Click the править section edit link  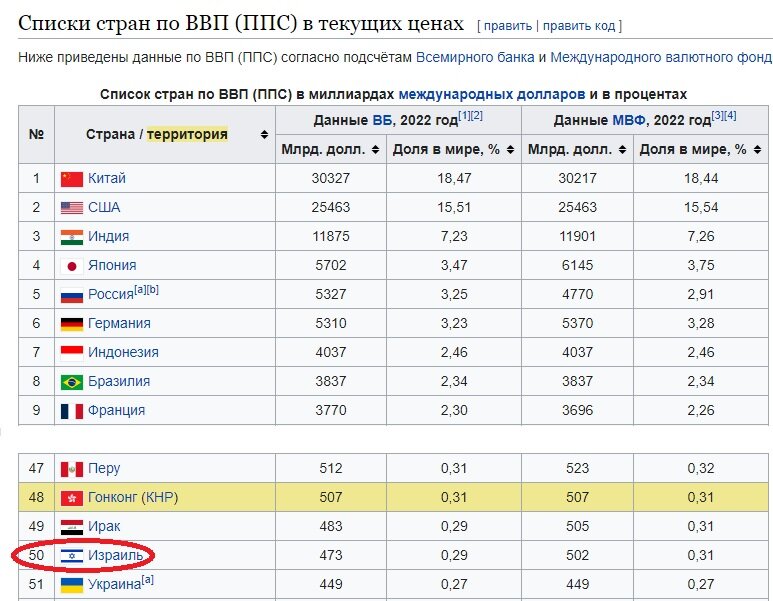[x=508, y=26]
